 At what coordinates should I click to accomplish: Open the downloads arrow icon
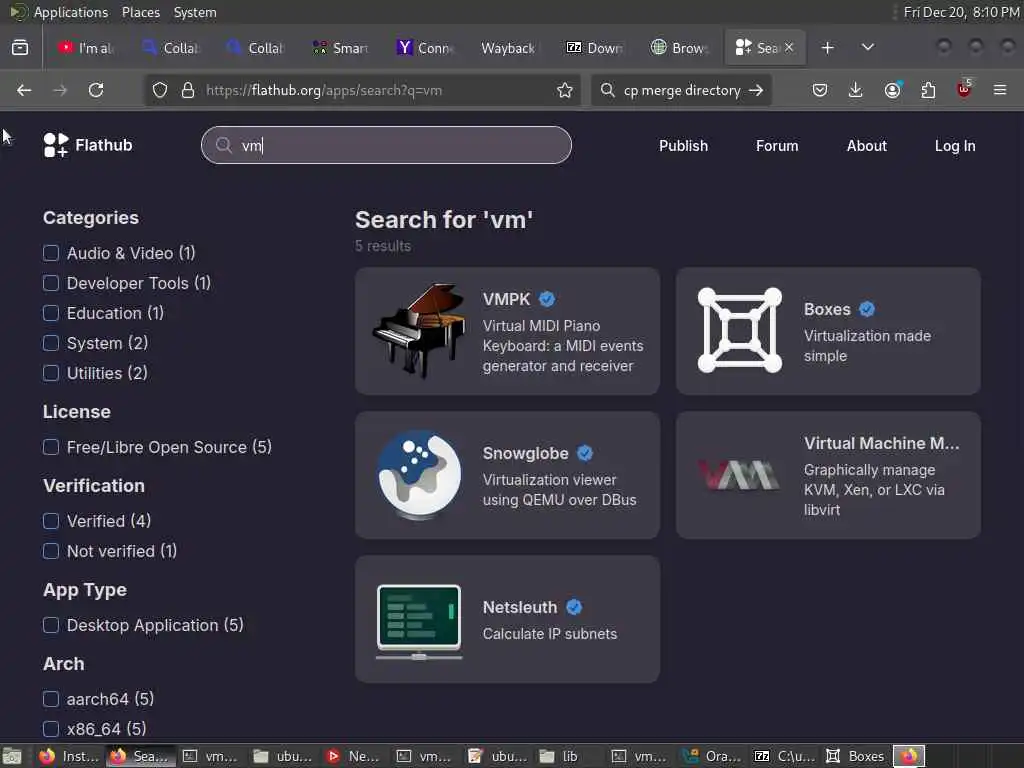click(856, 90)
